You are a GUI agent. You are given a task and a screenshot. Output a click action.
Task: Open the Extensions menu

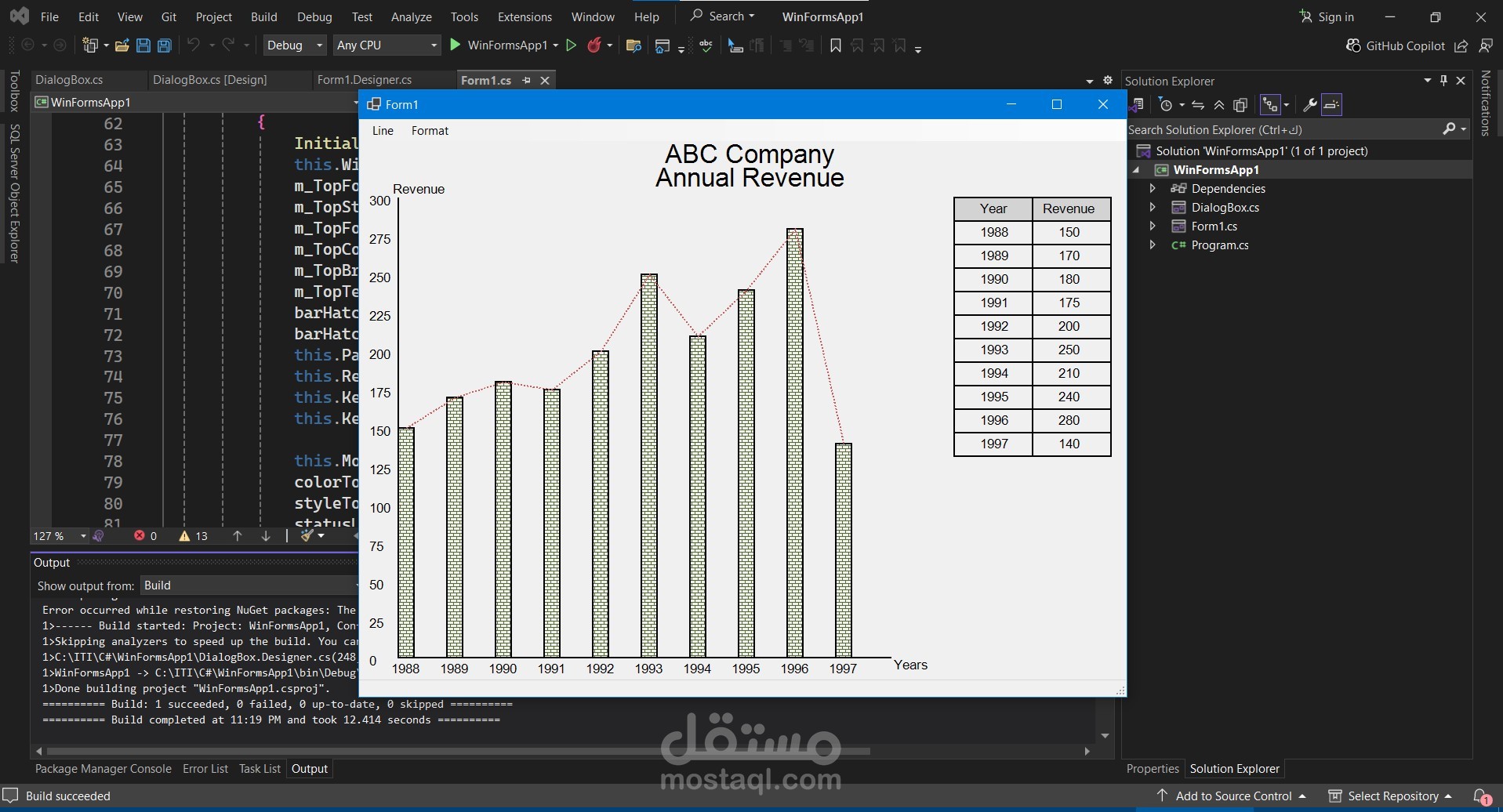point(525,16)
